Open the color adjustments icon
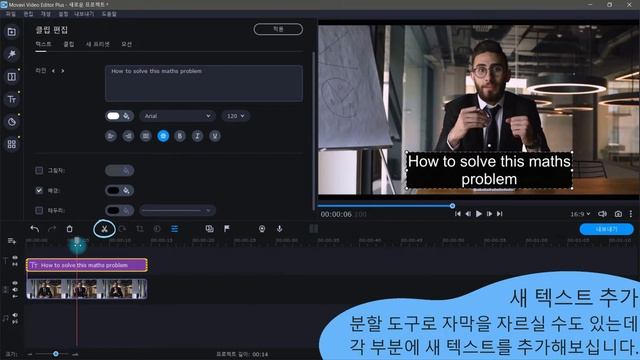 157,229
